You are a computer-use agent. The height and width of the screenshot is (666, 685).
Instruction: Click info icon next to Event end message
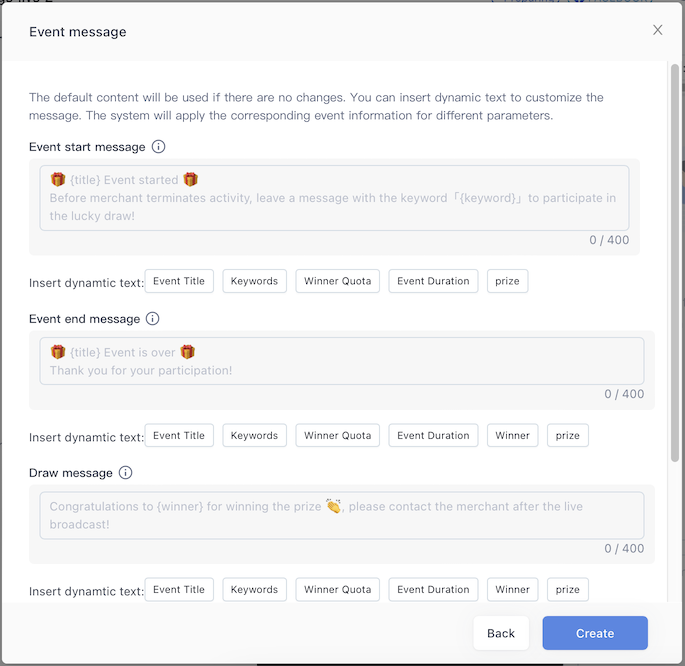pyautogui.click(x=152, y=318)
